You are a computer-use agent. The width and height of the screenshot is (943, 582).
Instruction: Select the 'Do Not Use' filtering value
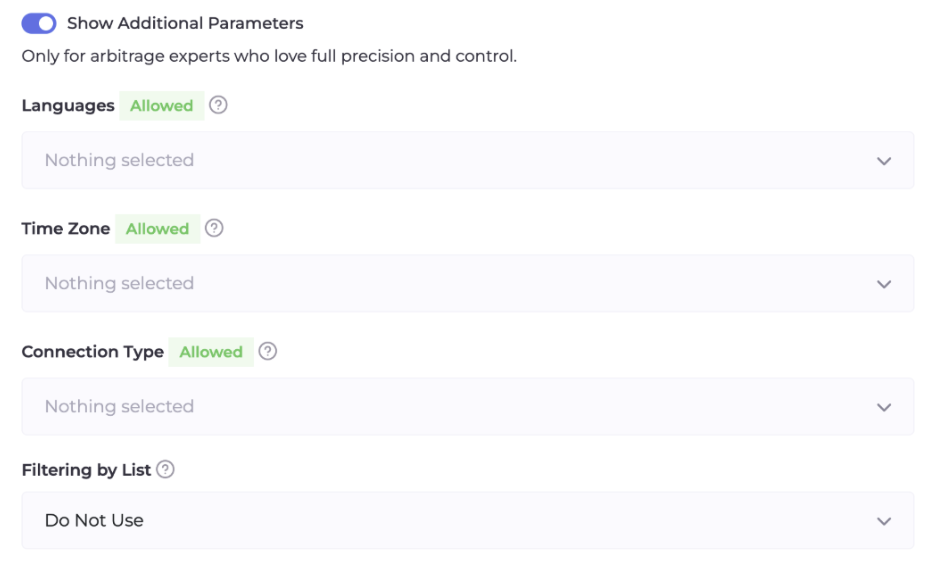(x=94, y=520)
